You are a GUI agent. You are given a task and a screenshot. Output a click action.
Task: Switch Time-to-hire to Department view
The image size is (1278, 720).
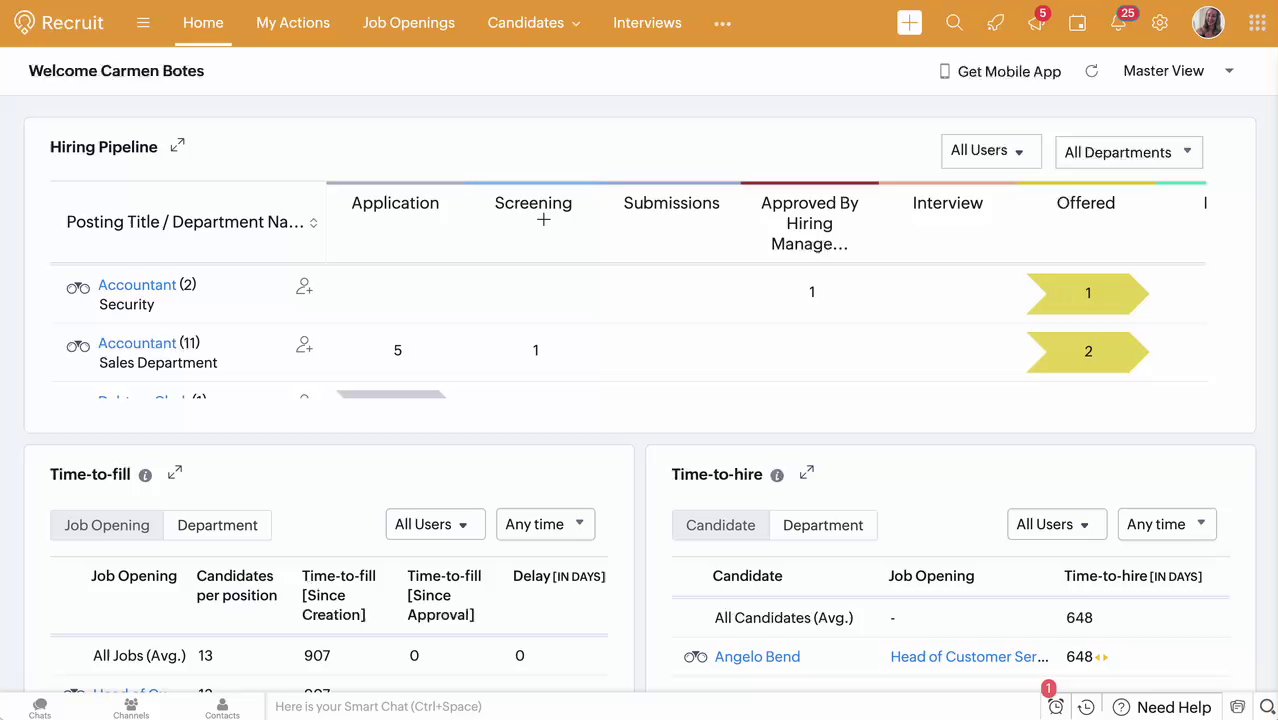click(x=822, y=525)
